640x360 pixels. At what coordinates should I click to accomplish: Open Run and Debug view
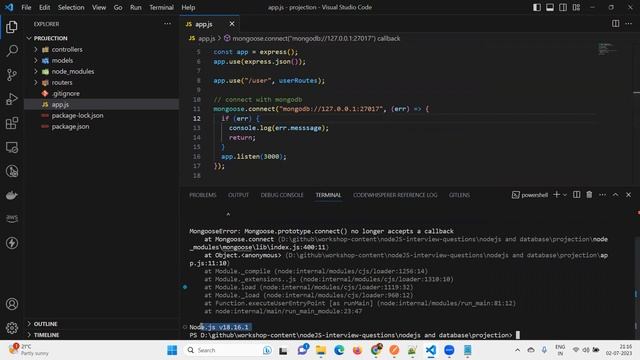pyautogui.click(x=12, y=99)
